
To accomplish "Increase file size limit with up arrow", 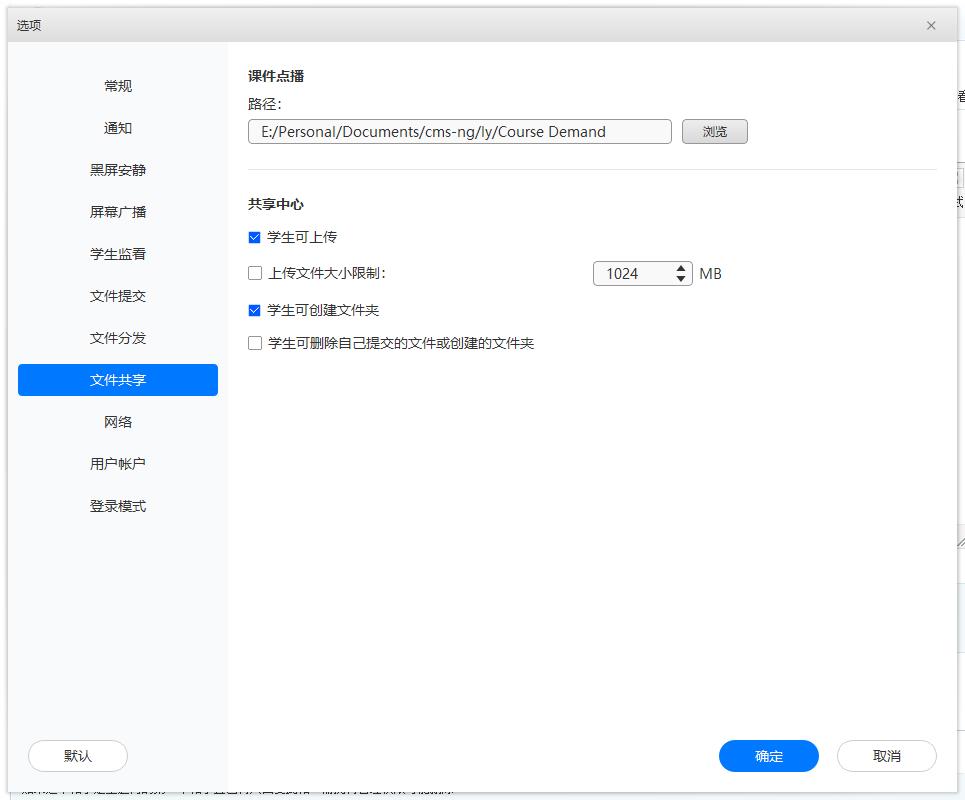I will (x=681, y=268).
